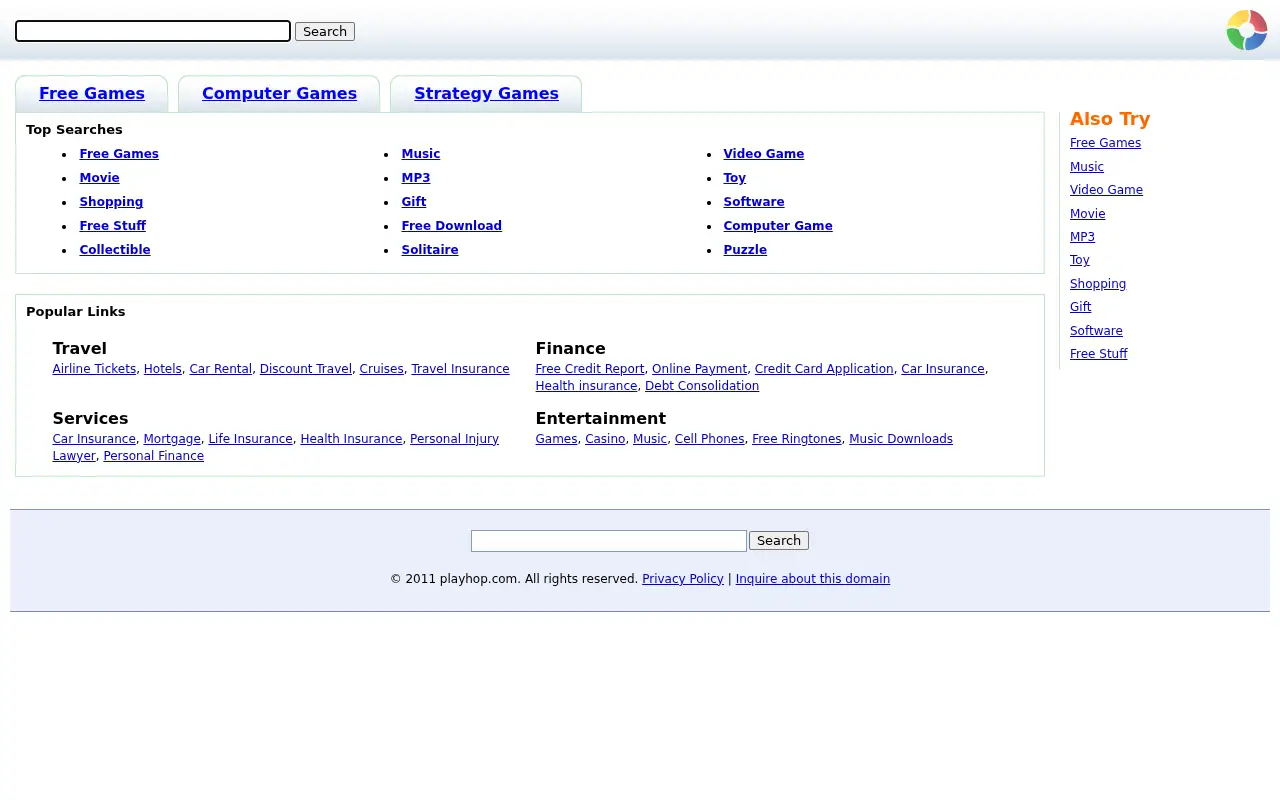1280x800 pixels.
Task: Open Movie in Top Searches list
Action: pos(100,178)
